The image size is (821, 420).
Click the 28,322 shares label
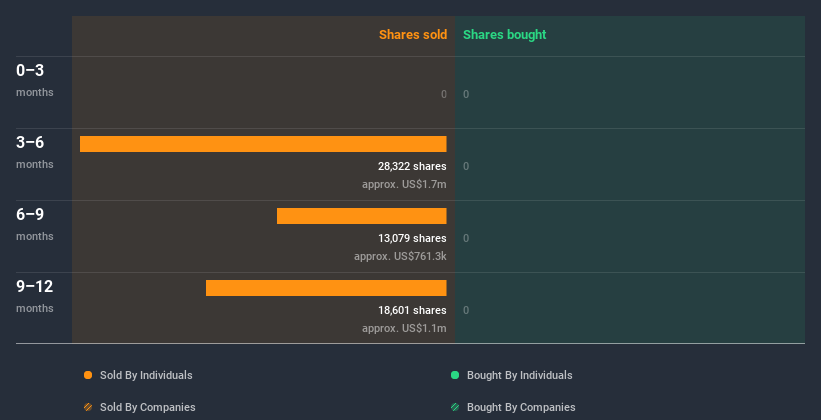pos(412,166)
